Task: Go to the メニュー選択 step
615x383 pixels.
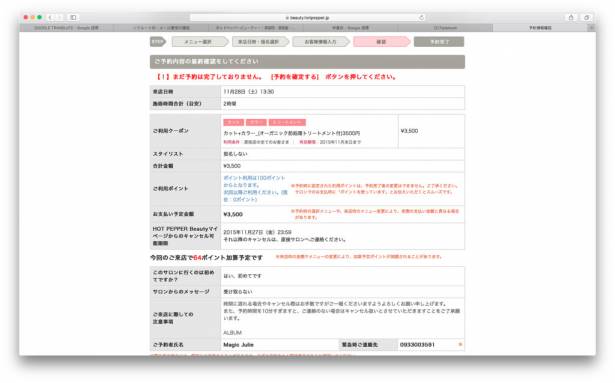Action: coord(200,42)
